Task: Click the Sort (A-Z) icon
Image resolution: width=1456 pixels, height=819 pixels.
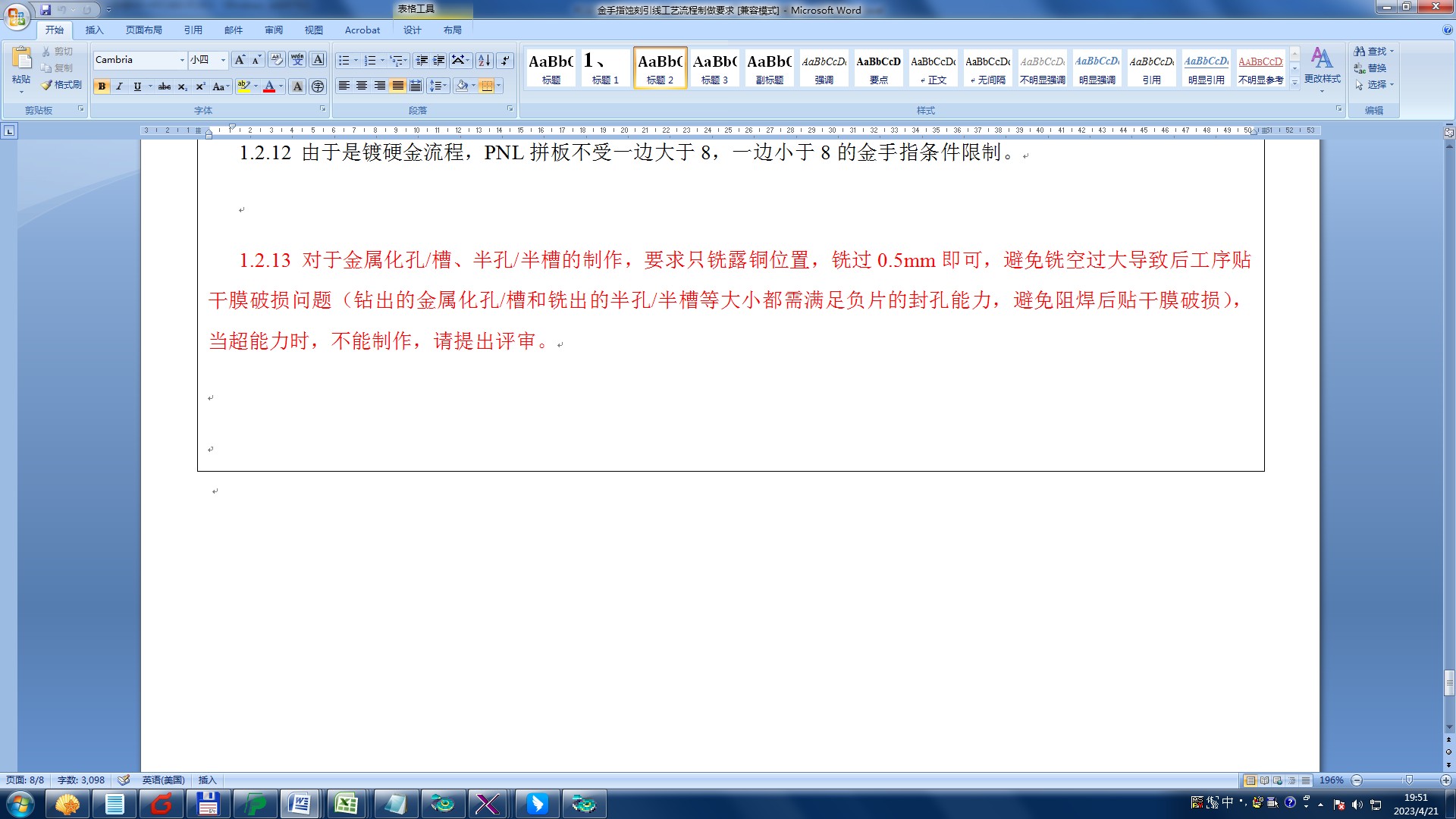Action: coord(485,60)
